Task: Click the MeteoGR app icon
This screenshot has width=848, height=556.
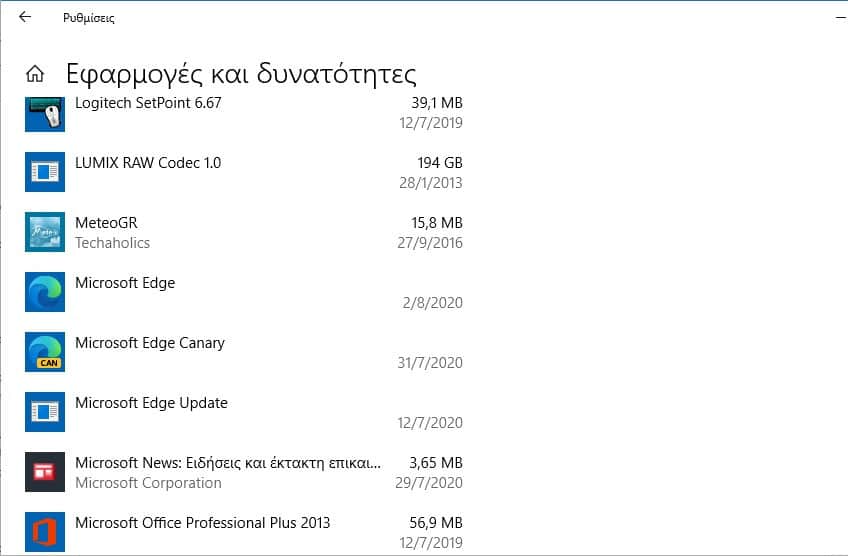Action: (45, 232)
